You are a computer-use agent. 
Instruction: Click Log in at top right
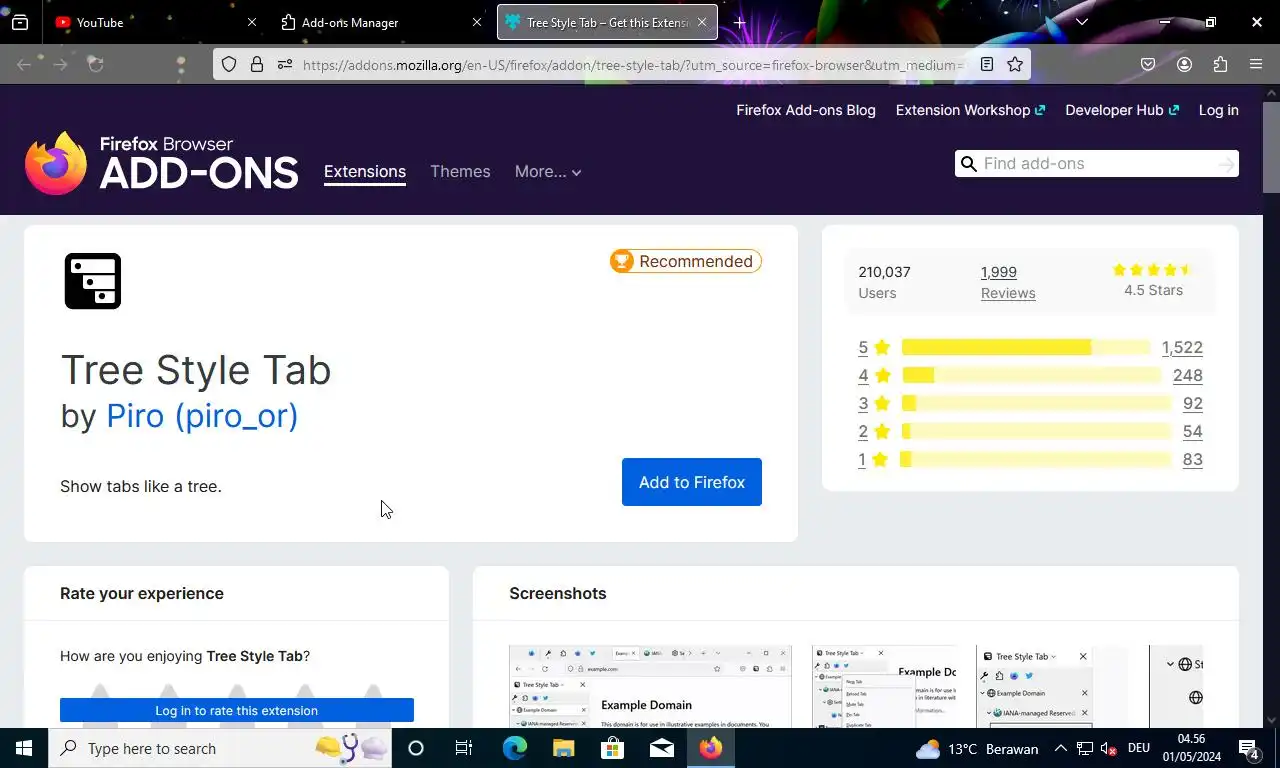(x=1218, y=110)
